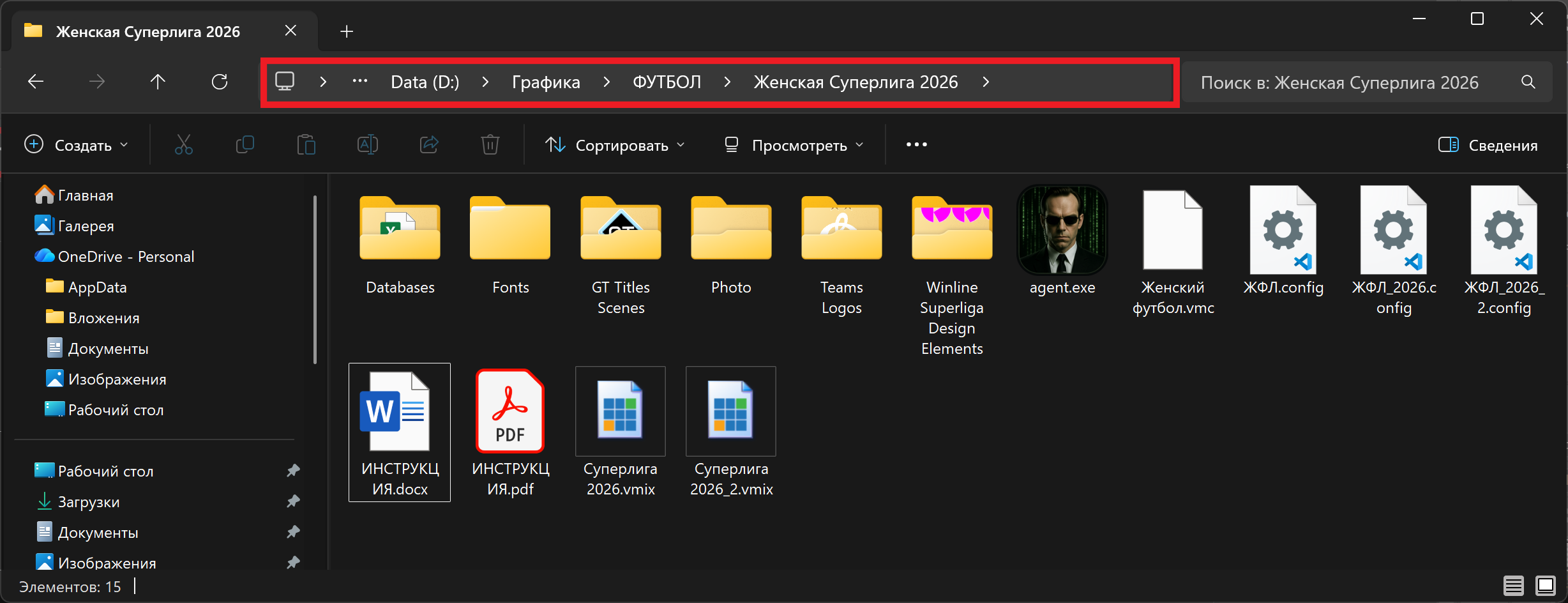The height and width of the screenshot is (603, 1568).
Task: Switch to large thumbnails view in status bar
Action: tap(1546, 585)
